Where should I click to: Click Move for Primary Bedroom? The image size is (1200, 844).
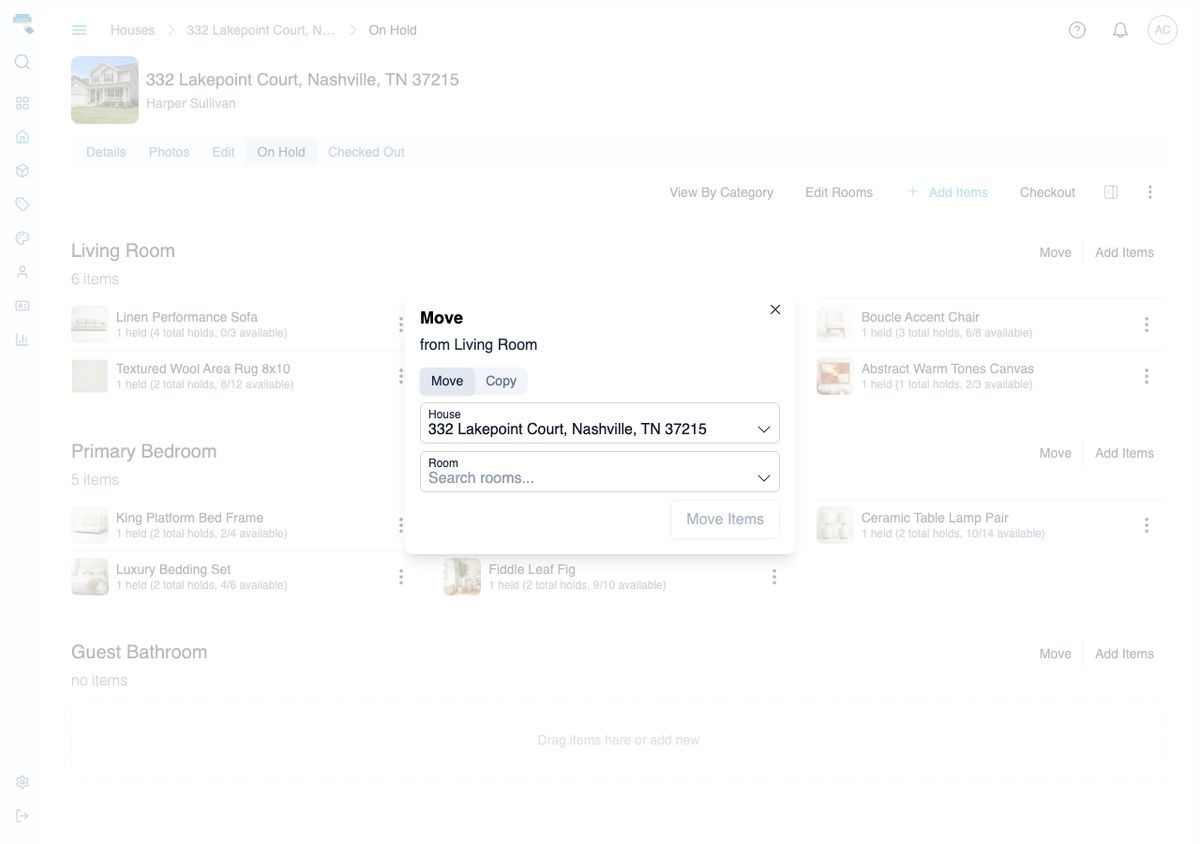[1055, 453]
